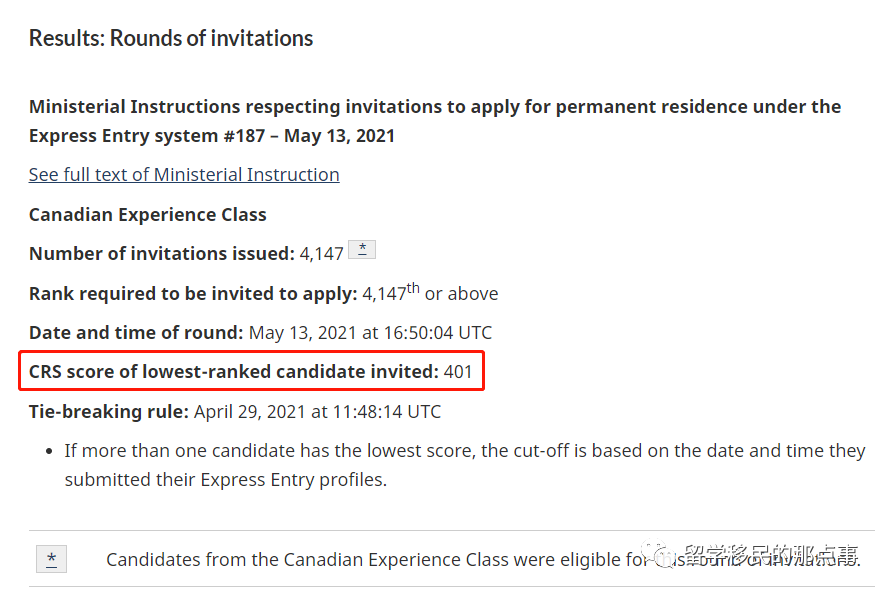Image resolution: width=887 pixels, height=594 pixels.
Task: Click the WeChat logo watermark icon
Action: (662, 555)
